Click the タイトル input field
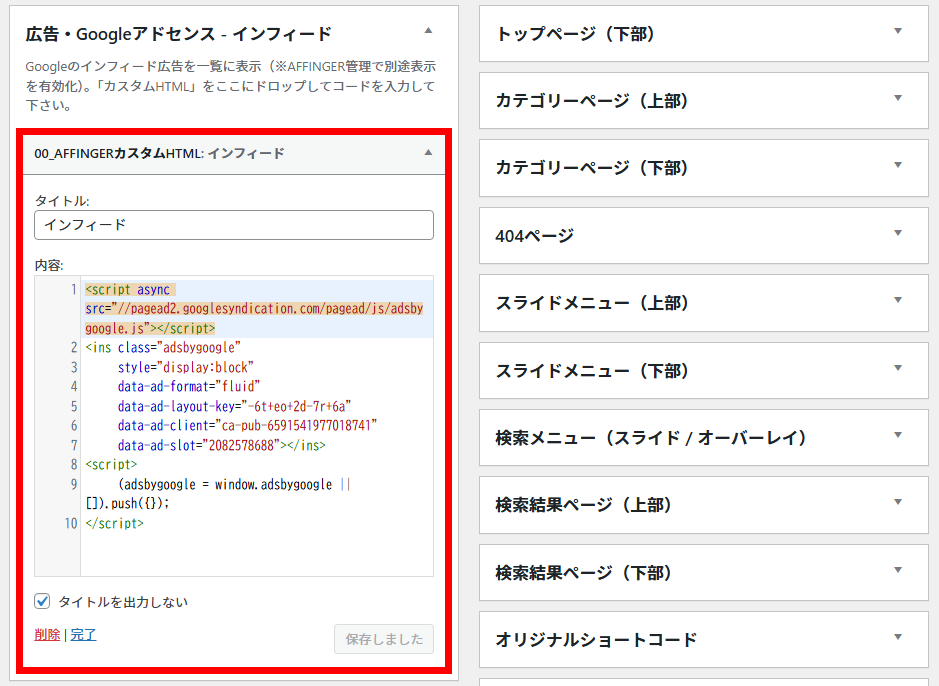This screenshot has width=939, height=686. pyautogui.click(x=234, y=225)
